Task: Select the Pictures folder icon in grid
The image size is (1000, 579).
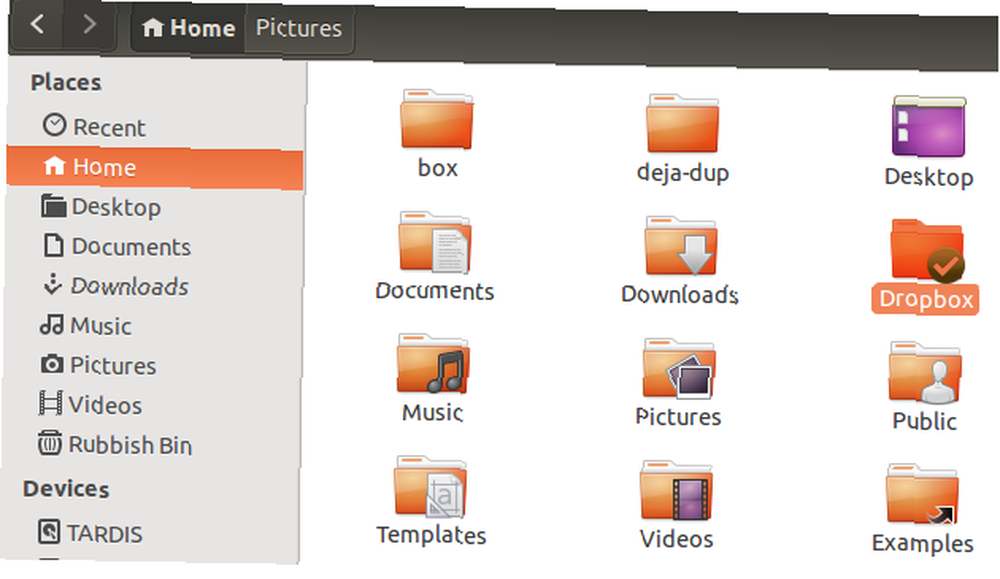Action: pos(679,368)
